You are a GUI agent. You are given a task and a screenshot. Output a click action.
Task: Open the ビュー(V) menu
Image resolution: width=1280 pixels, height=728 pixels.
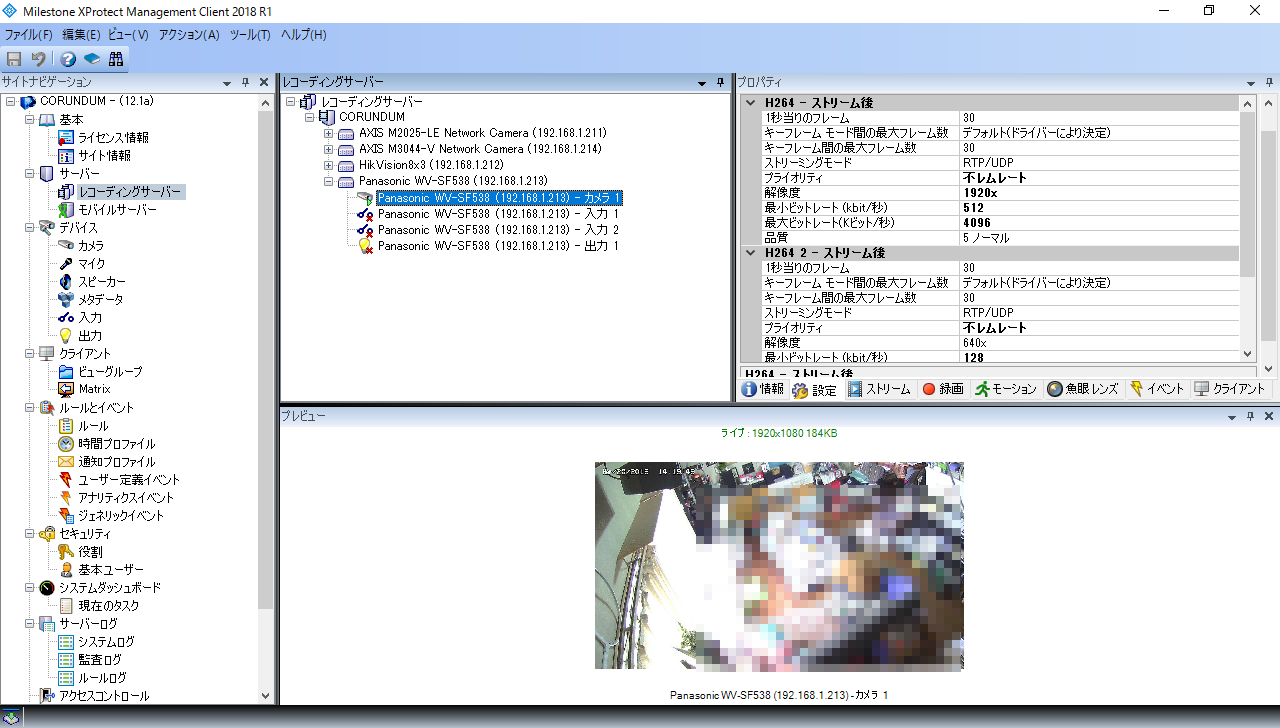click(128, 35)
